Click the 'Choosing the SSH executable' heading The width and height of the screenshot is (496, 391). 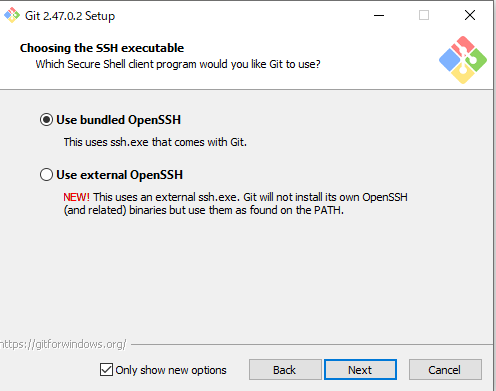click(x=102, y=48)
